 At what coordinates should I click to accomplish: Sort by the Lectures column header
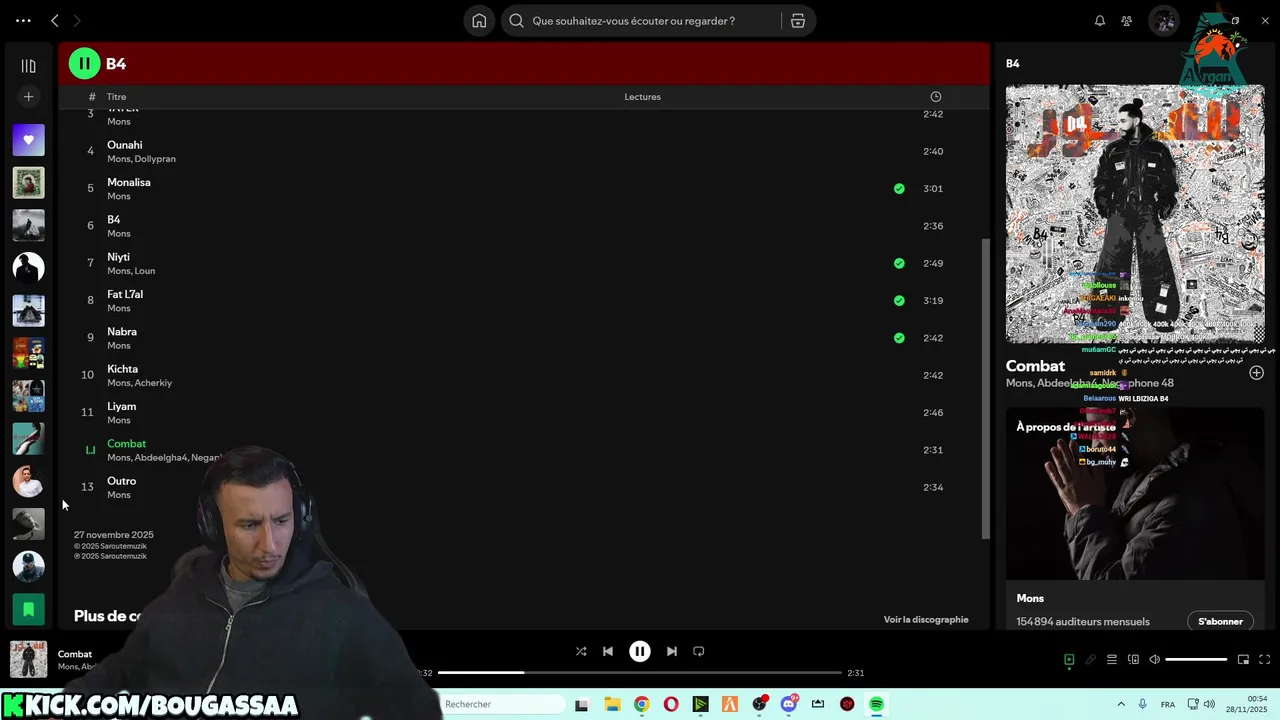pos(642,97)
